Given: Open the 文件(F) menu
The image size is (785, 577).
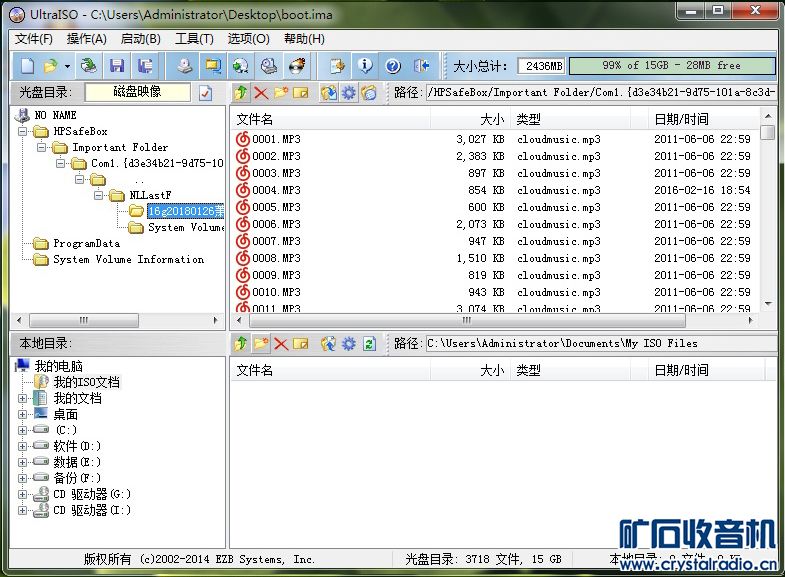Looking at the screenshot, I should (34, 39).
